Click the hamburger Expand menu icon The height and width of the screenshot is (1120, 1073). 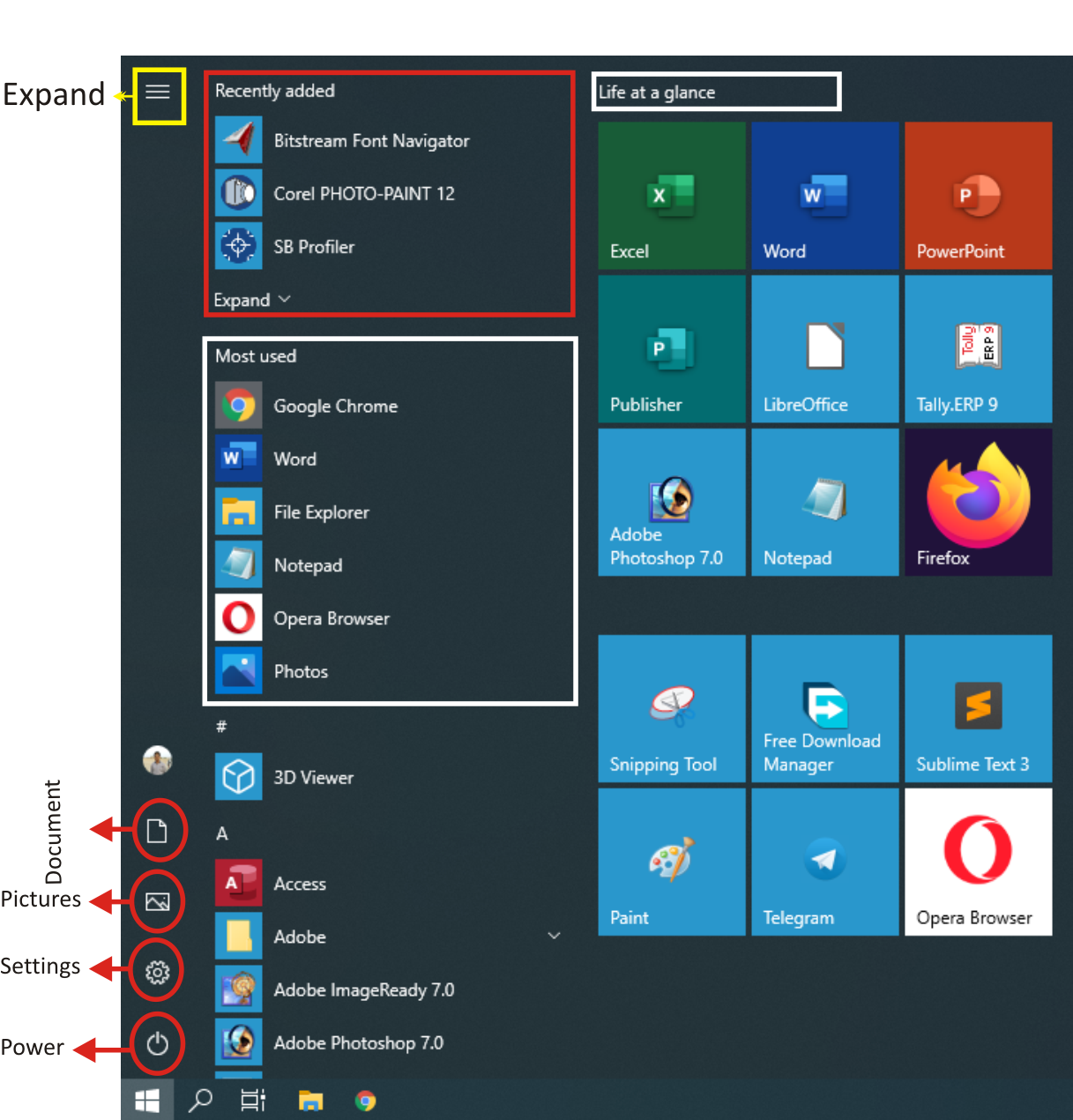pos(158,93)
